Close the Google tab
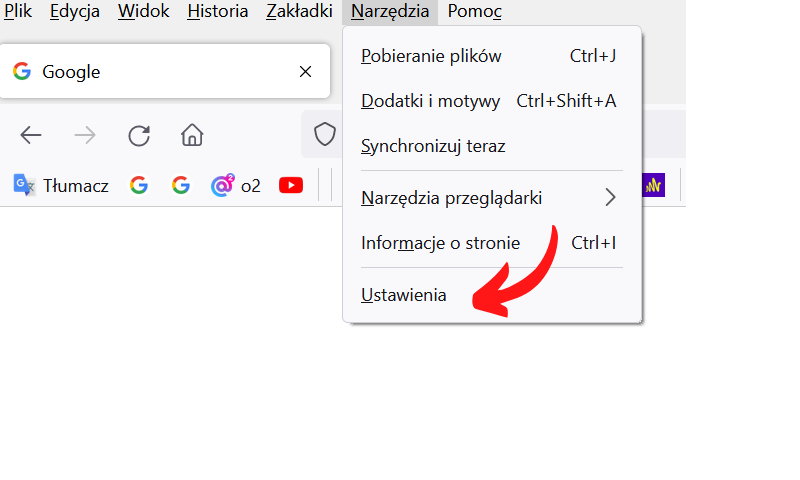This screenshot has height=480, width=800. (x=305, y=71)
